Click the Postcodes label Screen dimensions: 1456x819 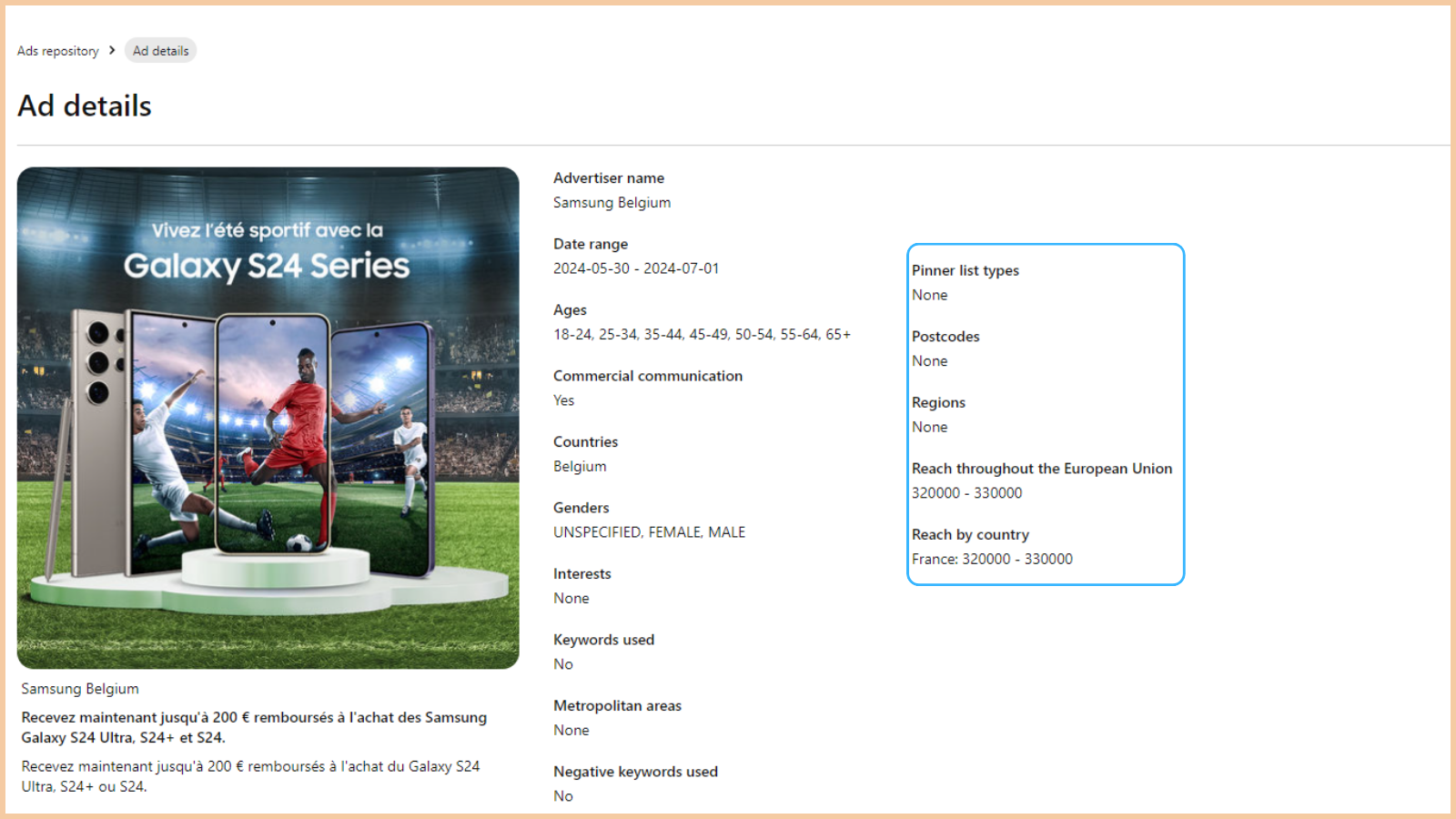[945, 337]
